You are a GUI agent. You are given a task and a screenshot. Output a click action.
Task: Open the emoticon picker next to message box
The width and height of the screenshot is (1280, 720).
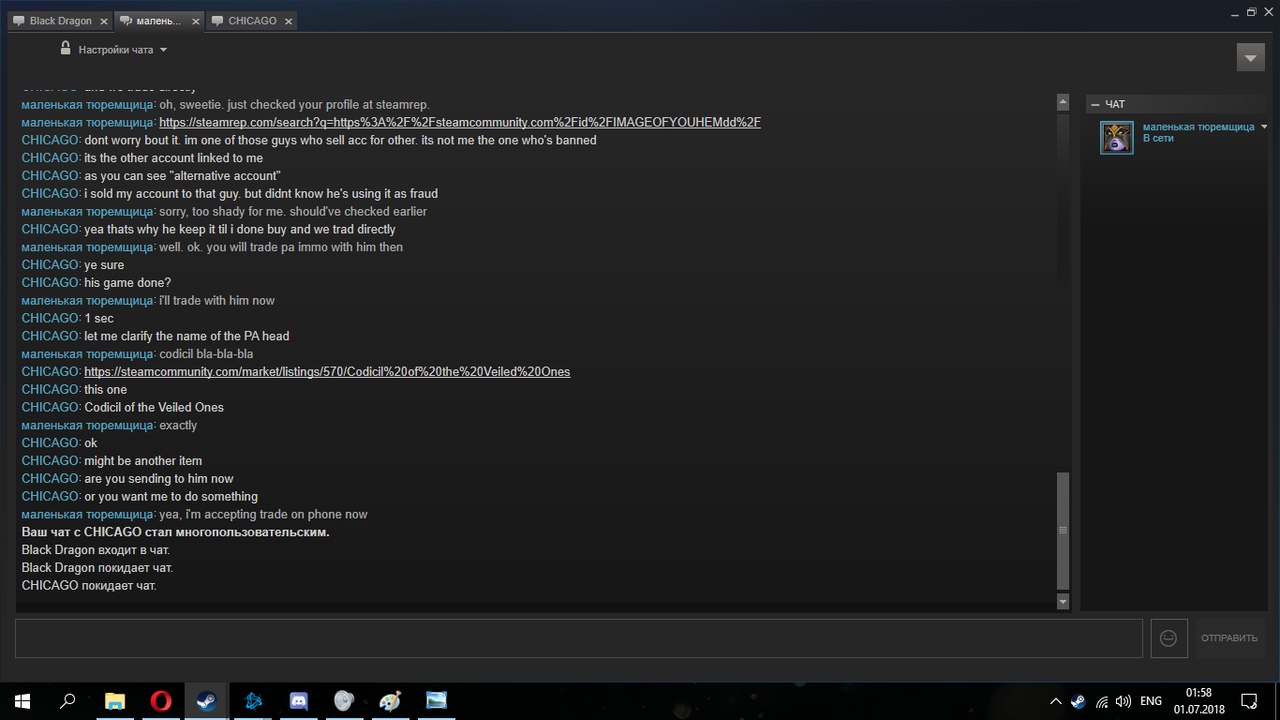point(1169,638)
